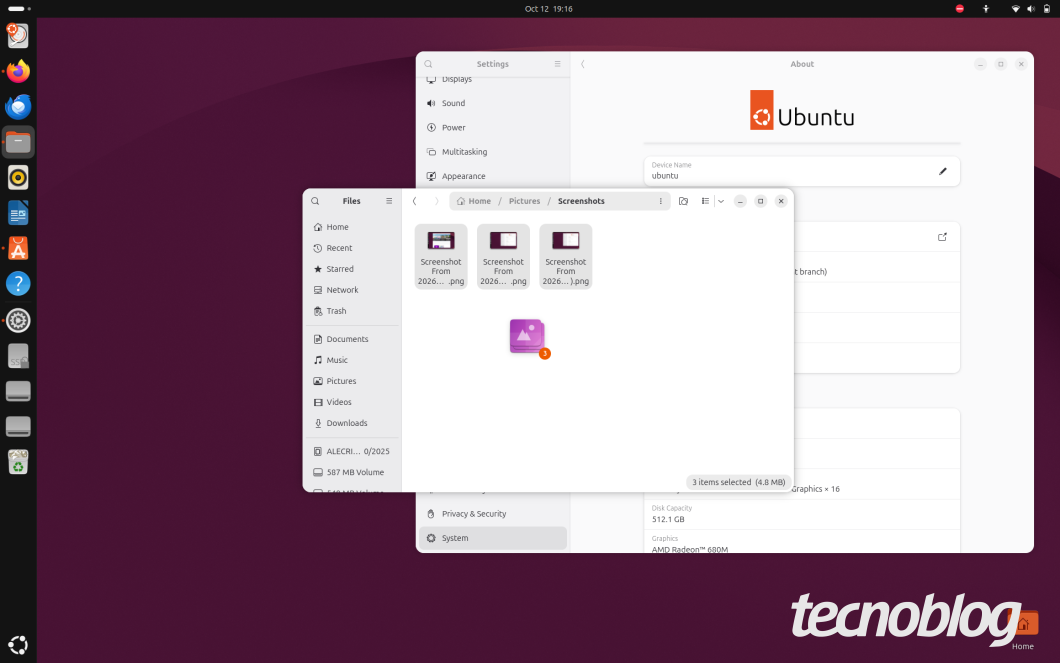Viewport: 1060px width, 663px height.
Task: Open LibreOffice Writer from the dock
Action: point(18,213)
